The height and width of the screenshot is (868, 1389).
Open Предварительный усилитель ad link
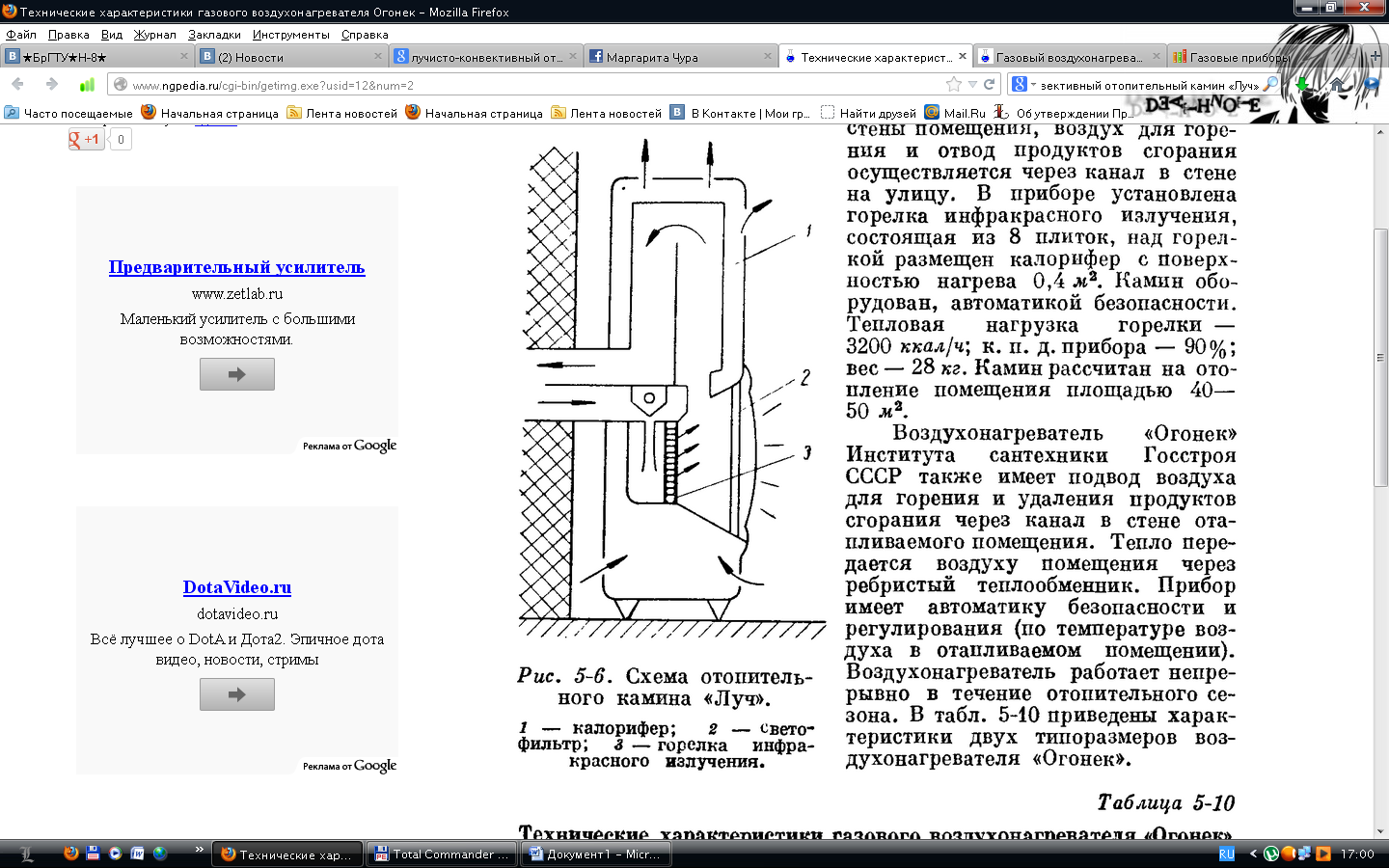(x=236, y=267)
